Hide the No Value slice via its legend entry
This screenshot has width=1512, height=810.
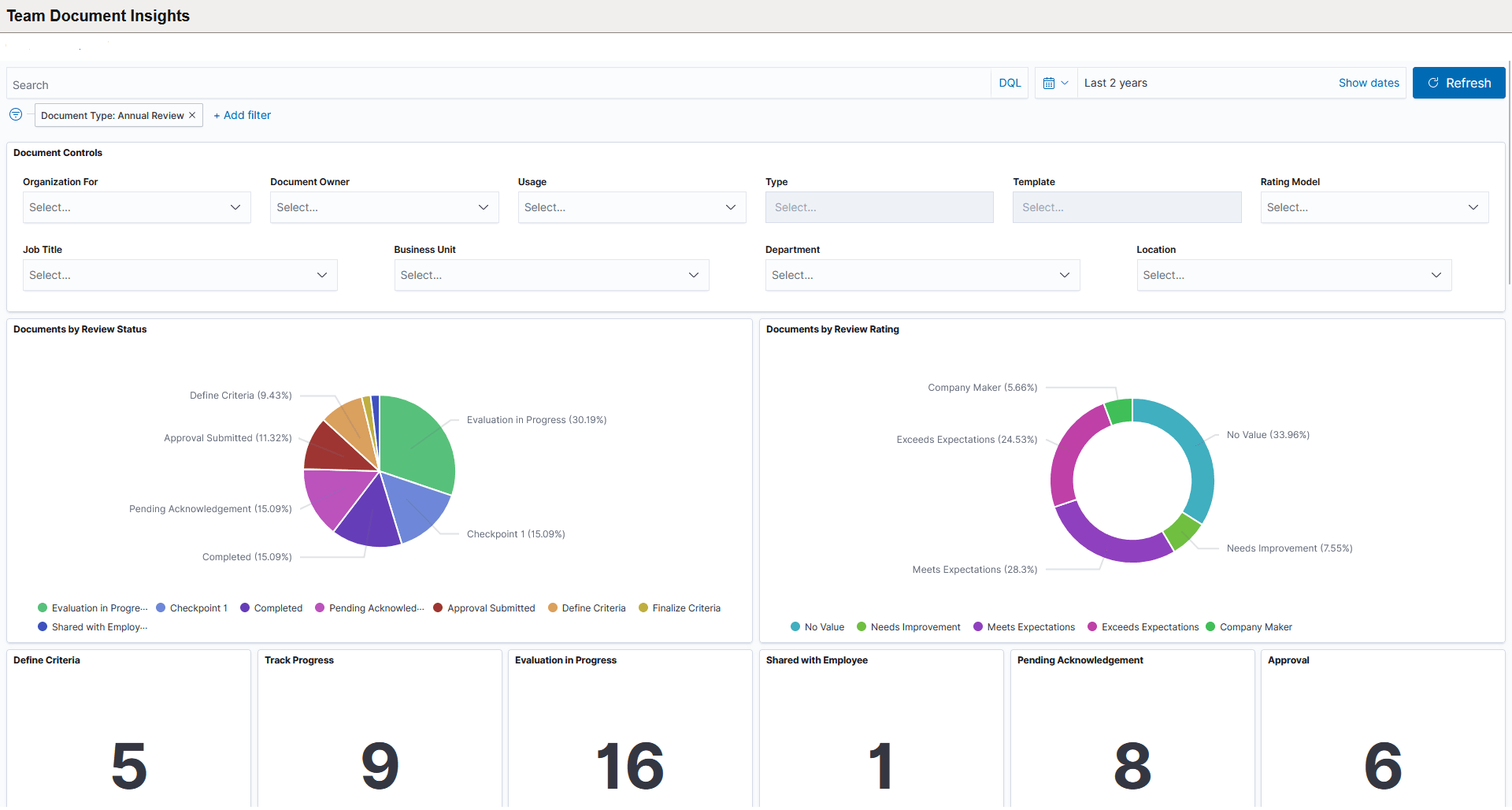pos(794,626)
